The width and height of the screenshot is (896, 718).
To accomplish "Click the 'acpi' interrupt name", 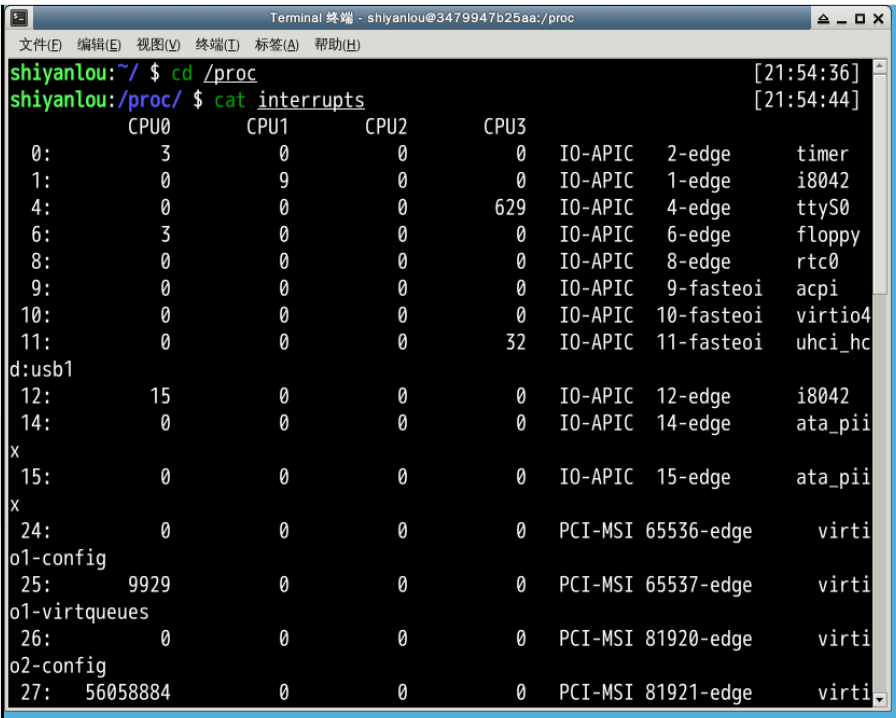I will tap(817, 289).
